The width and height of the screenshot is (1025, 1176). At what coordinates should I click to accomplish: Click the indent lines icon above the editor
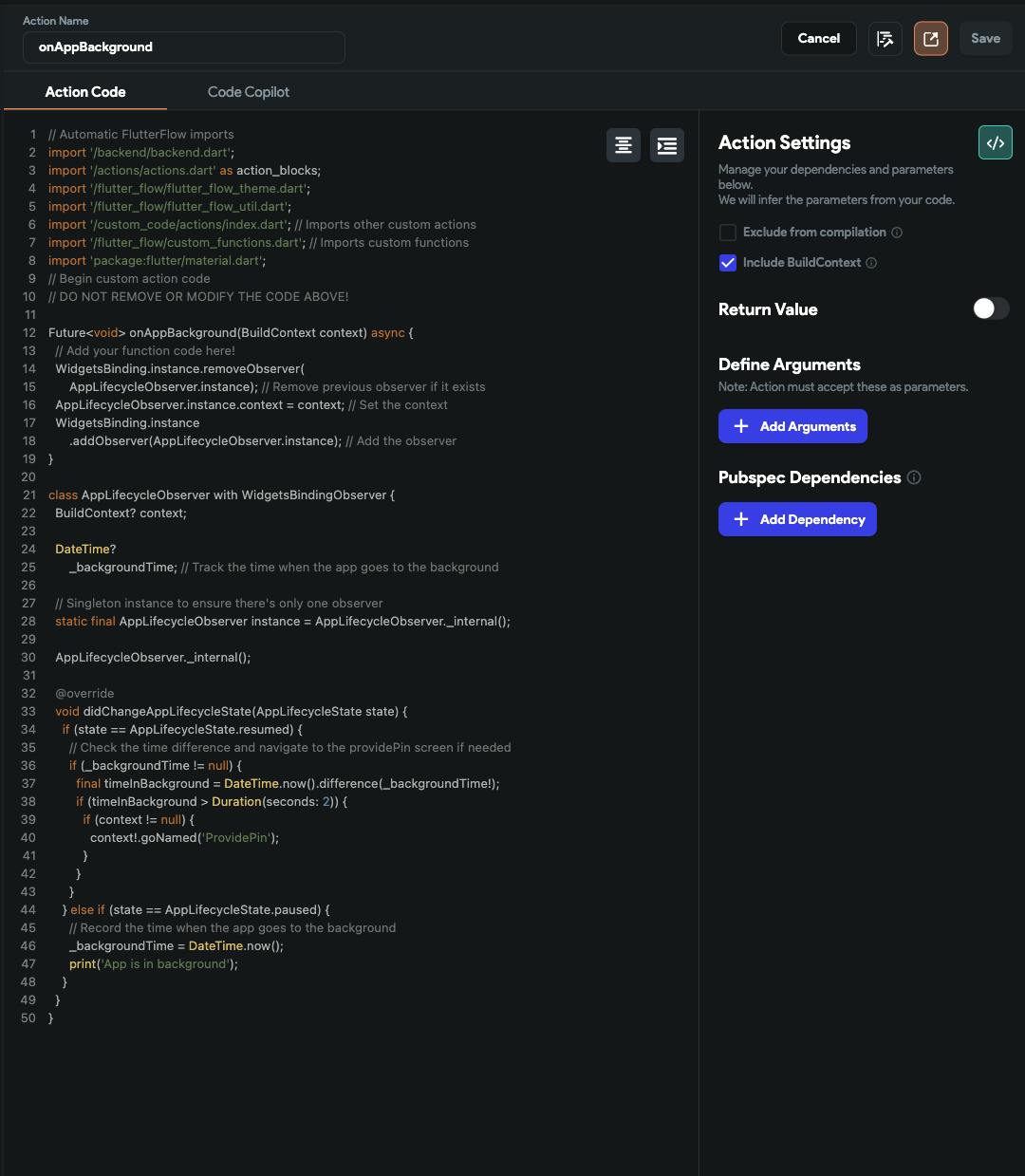667,145
